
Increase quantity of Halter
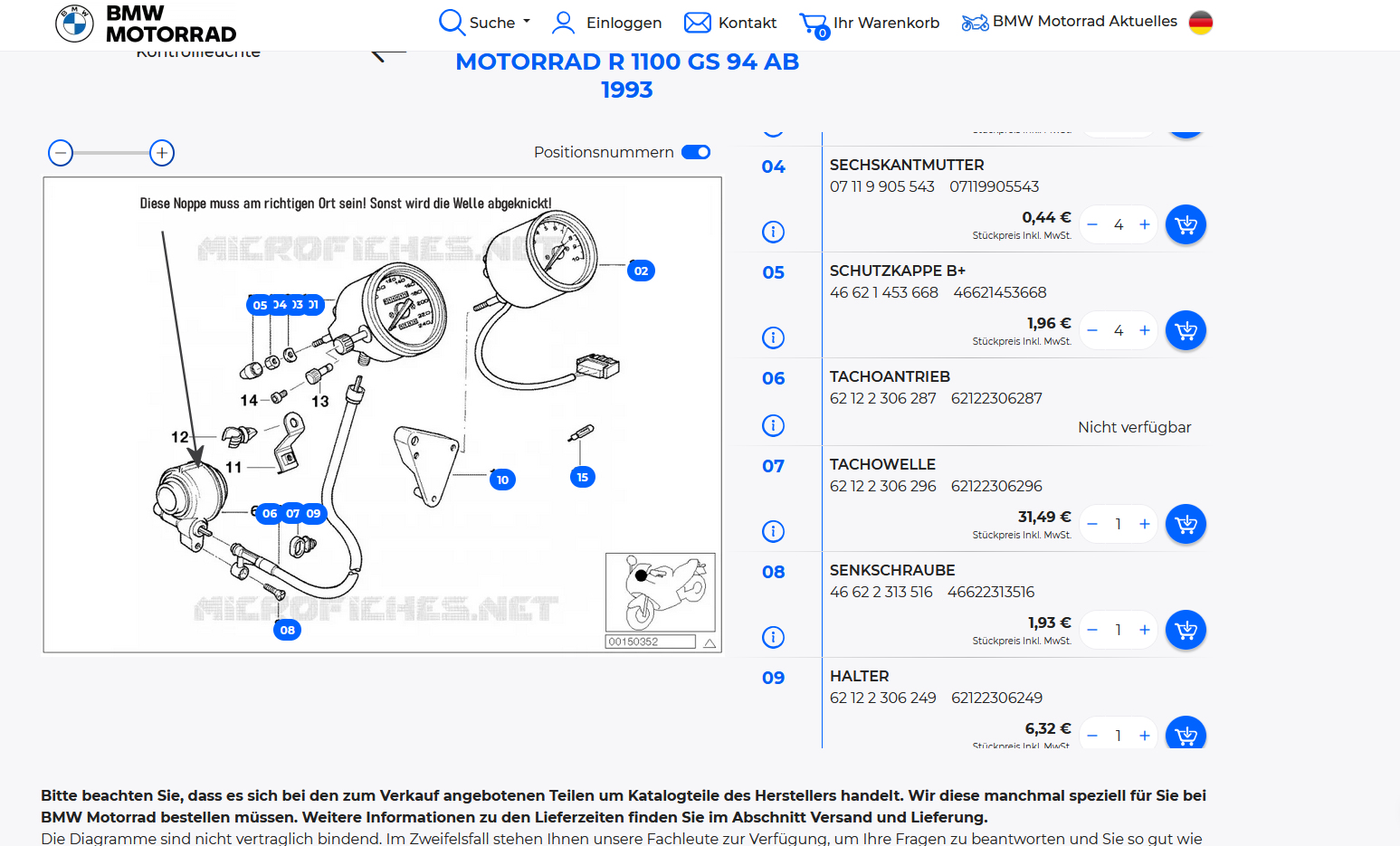(x=1145, y=736)
